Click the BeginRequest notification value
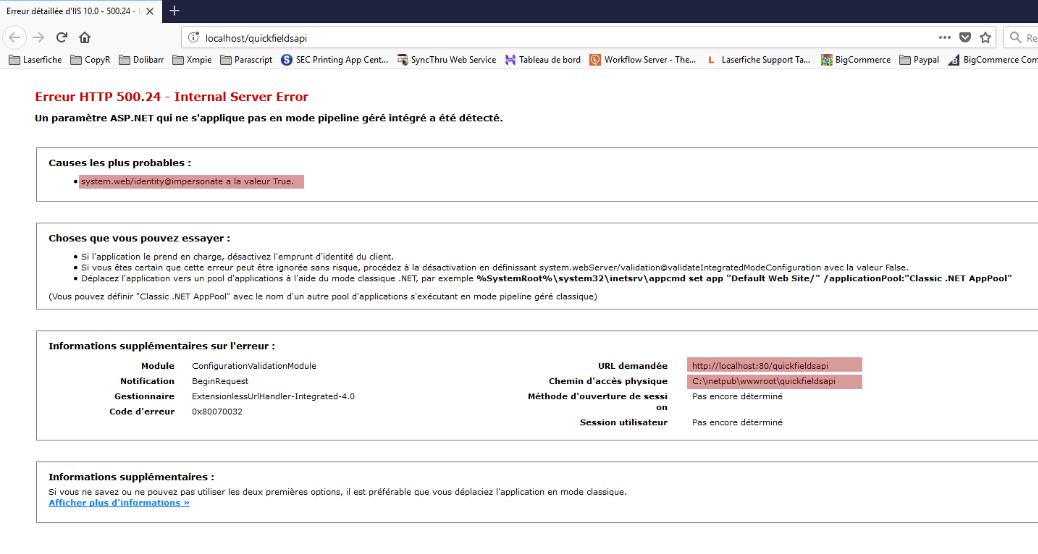 point(220,381)
